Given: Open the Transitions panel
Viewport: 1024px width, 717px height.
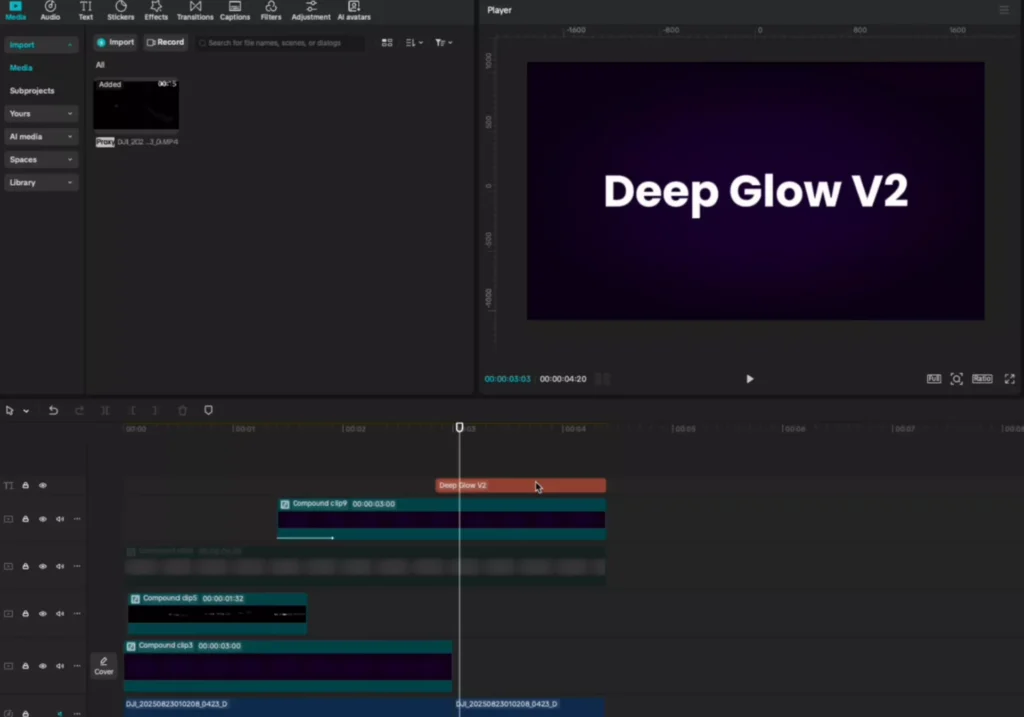Looking at the screenshot, I should pos(195,10).
